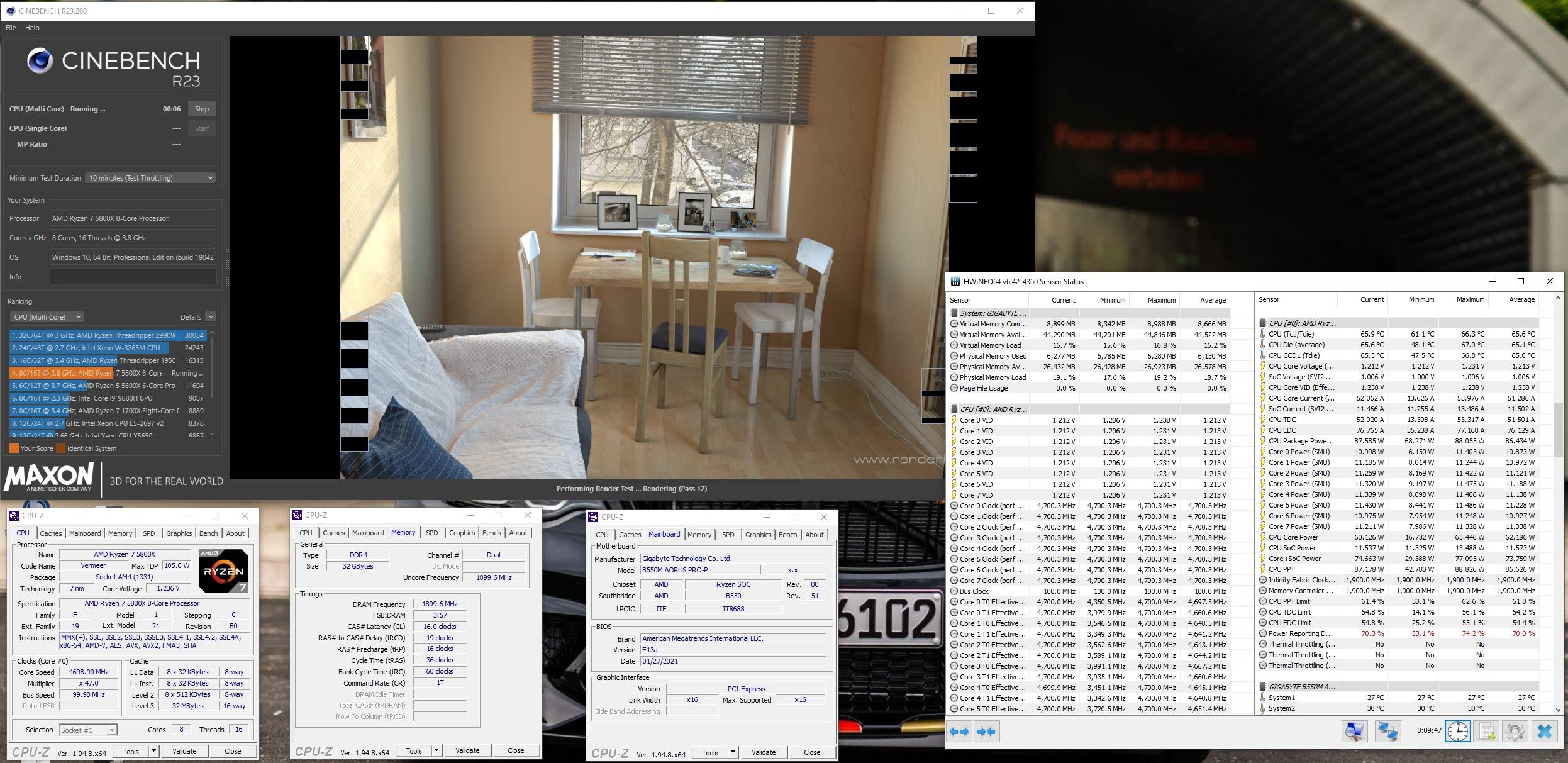The width and height of the screenshot is (1568, 763).
Task: Open Tools dropdown arrow in Memory CPU-Z window
Action: click(x=436, y=750)
